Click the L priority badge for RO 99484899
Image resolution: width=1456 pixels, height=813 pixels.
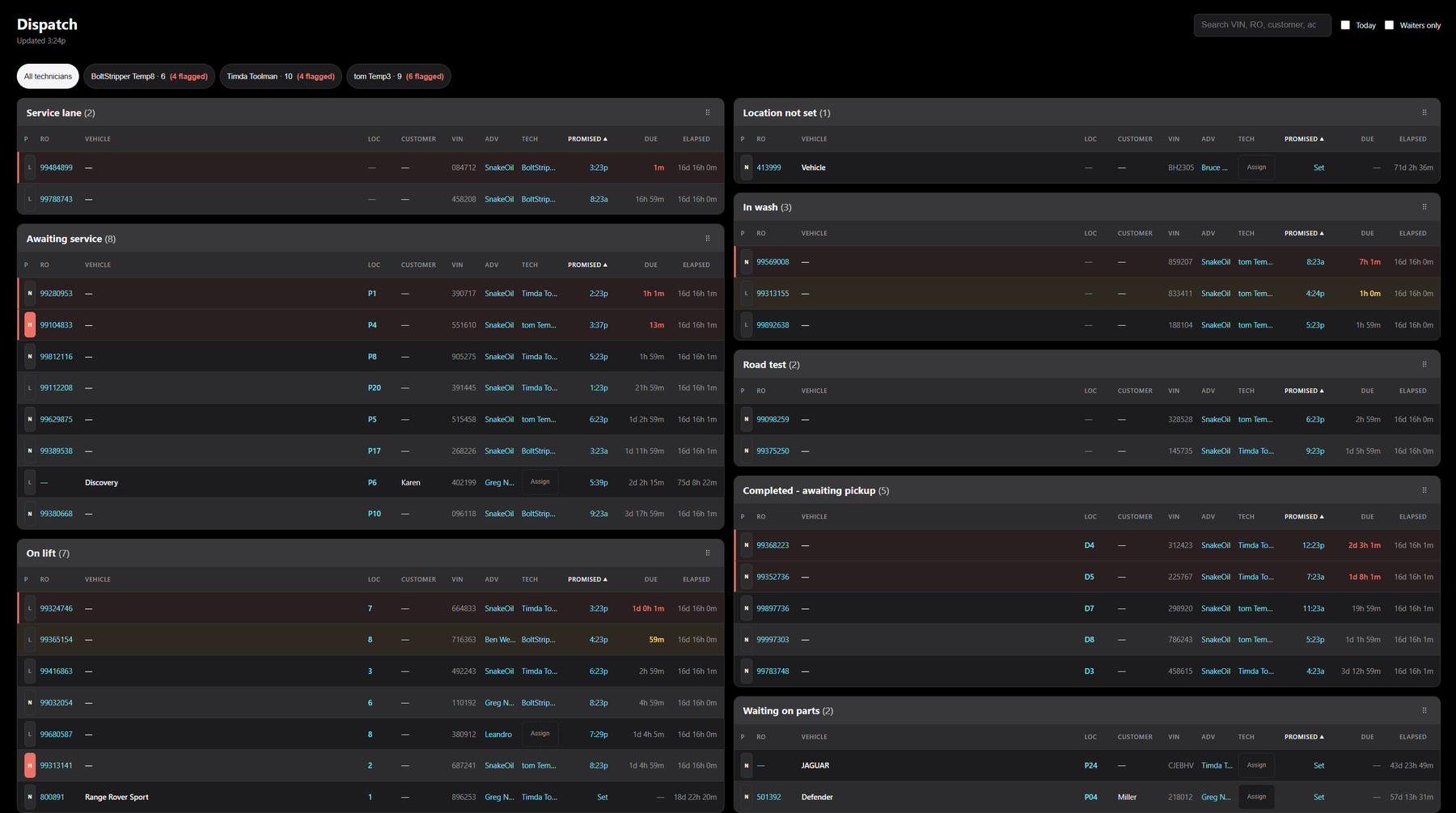coord(30,167)
